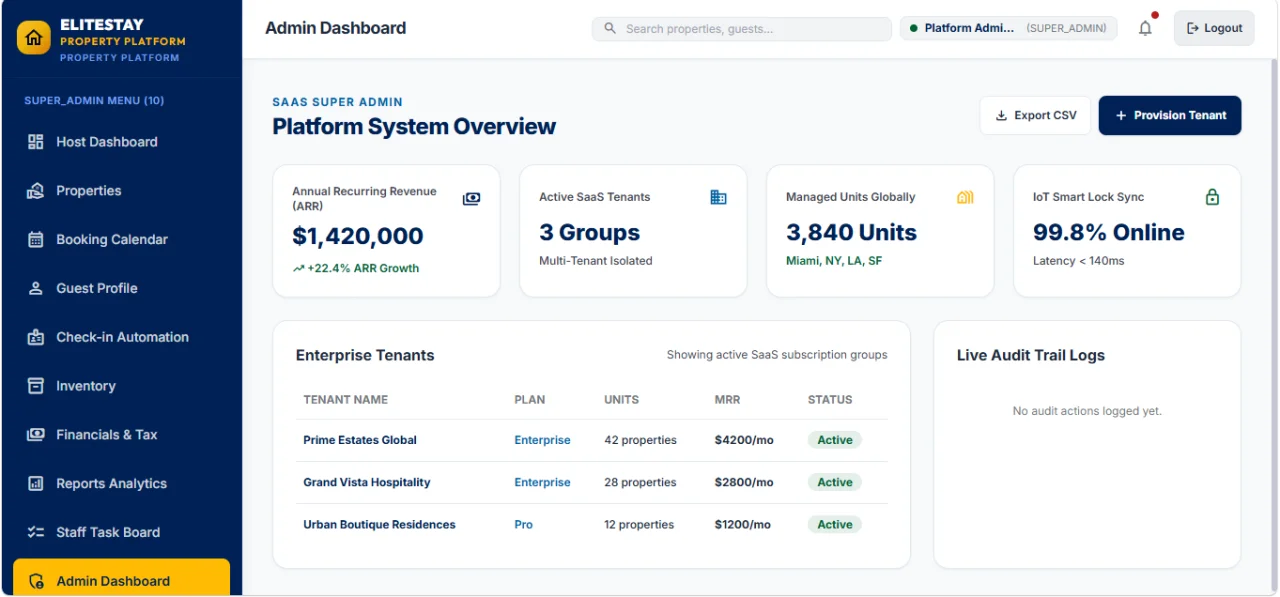Click $2800/mo MRR value
Viewport: 1280px width, 597px height.
tap(744, 482)
